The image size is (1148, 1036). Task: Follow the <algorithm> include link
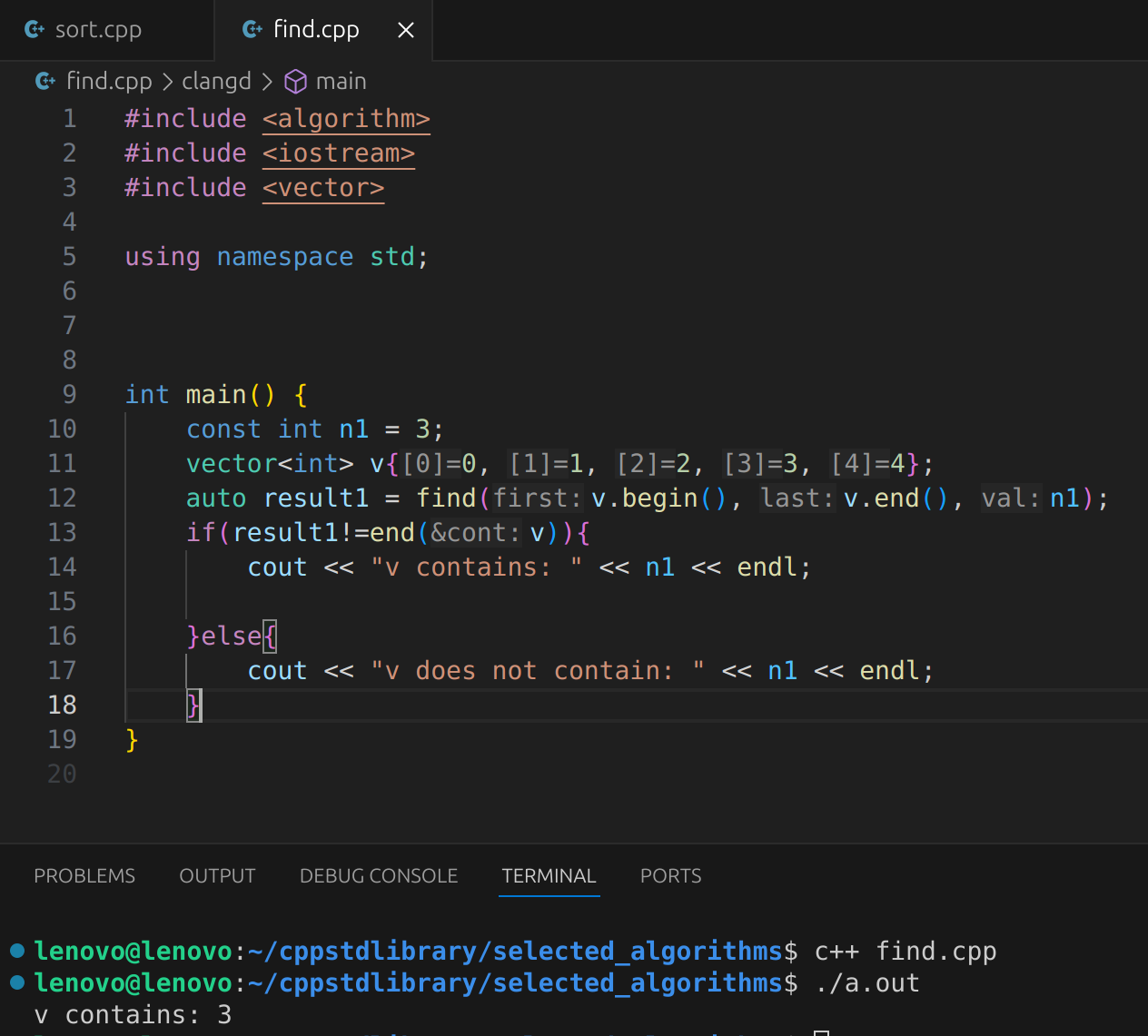(346, 119)
